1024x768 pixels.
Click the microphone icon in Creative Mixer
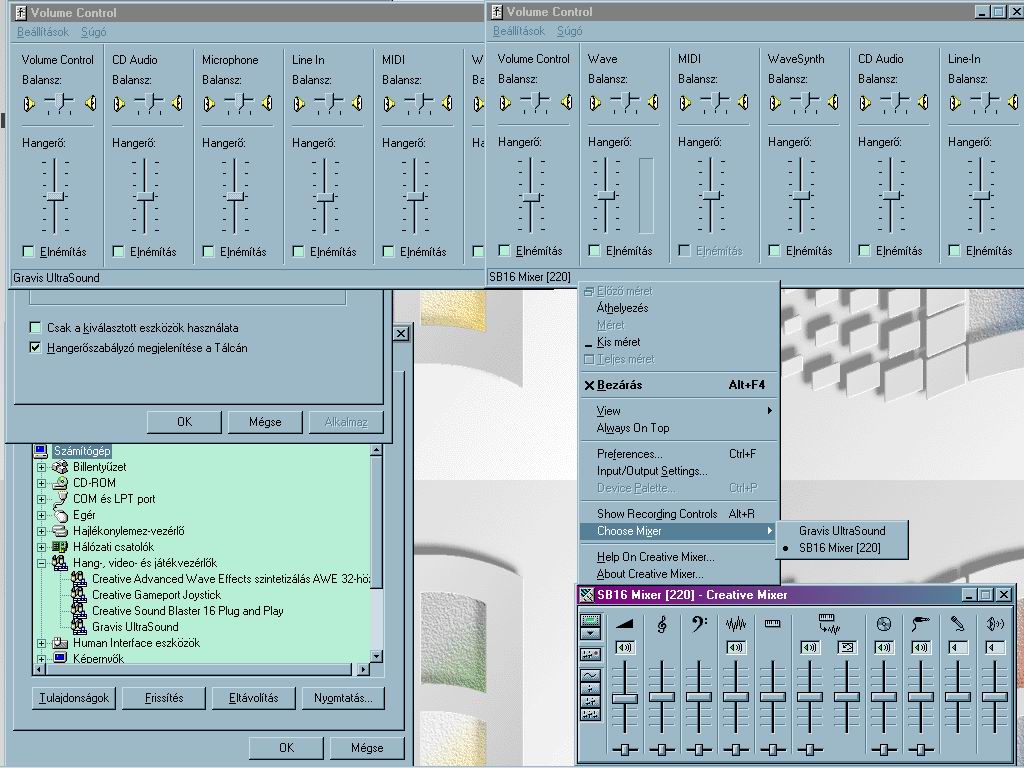pyautogui.click(x=957, y=624)
